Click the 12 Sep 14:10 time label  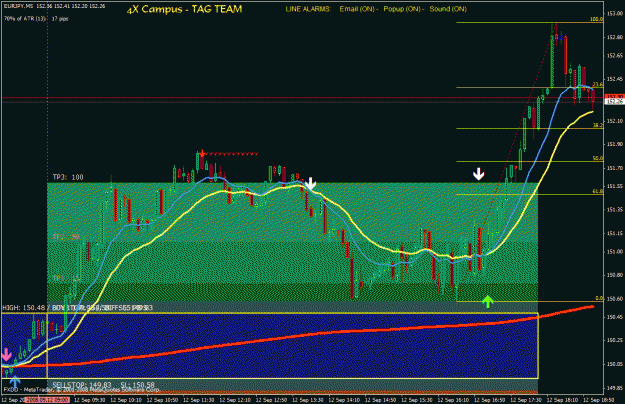(344, 400)
